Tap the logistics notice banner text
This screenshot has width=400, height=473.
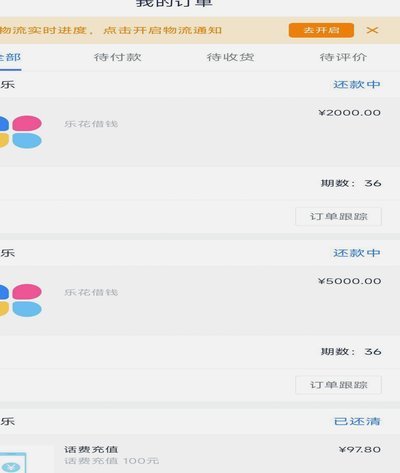[111, 30]
